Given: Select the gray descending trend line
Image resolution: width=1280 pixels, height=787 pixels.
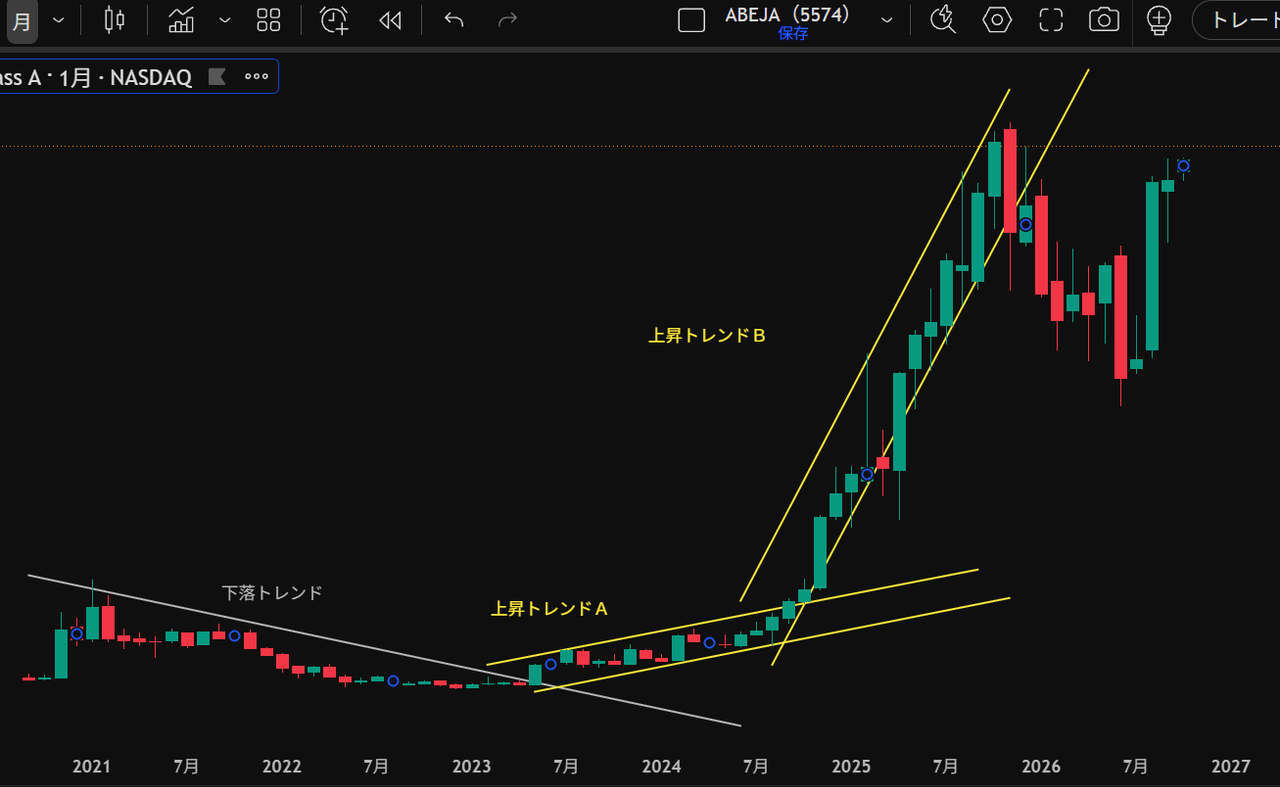Looking at the screenshot, I should point(384,650).
